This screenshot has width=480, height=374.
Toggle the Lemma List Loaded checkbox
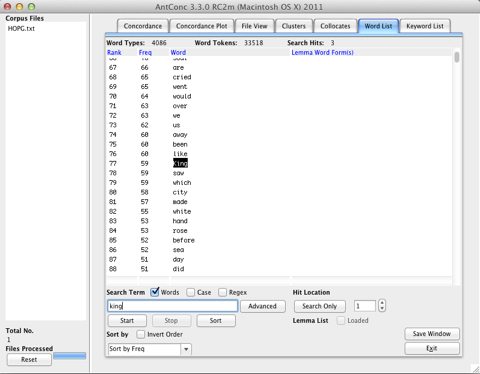[x=341, y=320]
